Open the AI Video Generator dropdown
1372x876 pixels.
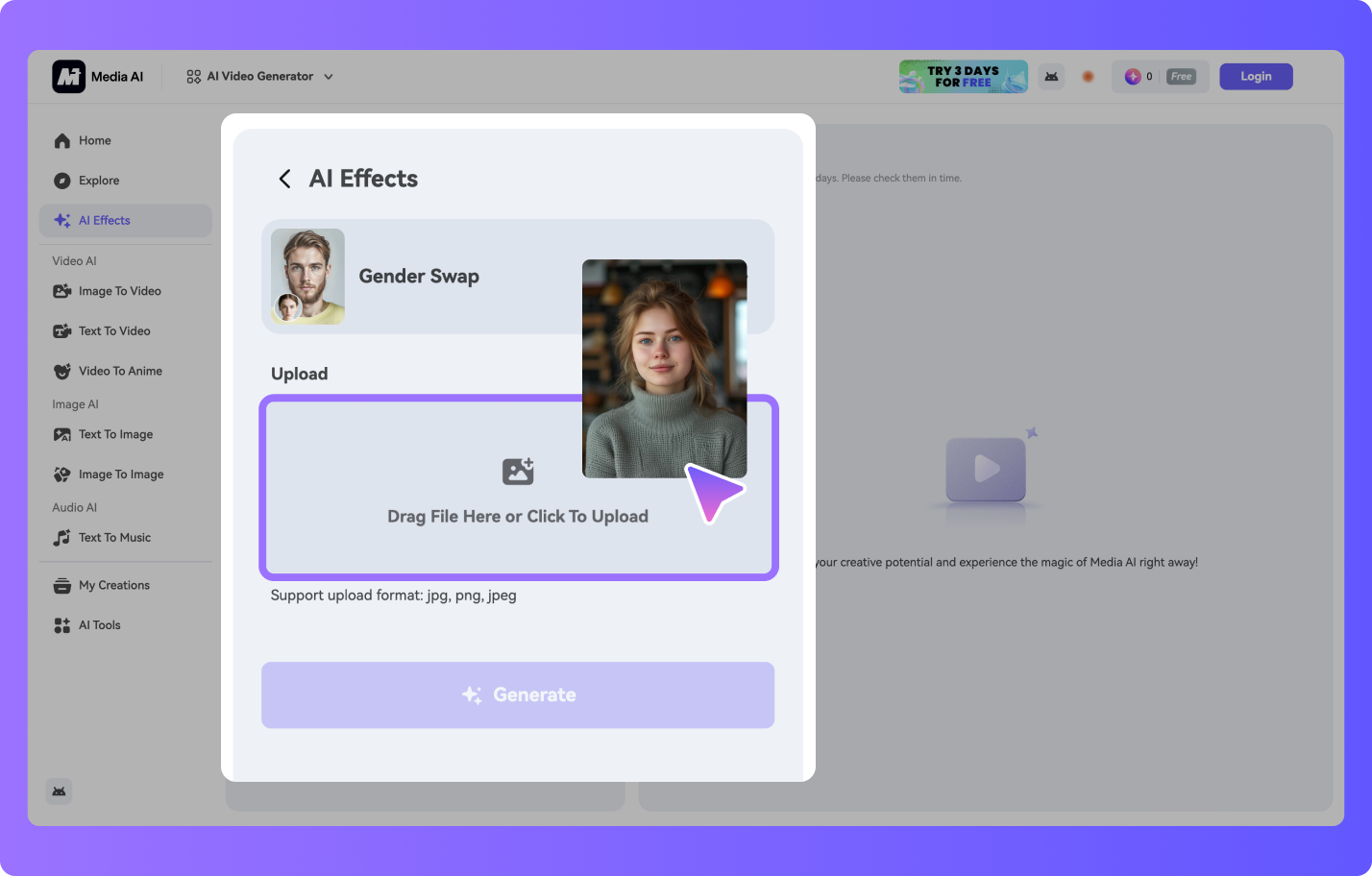click(x=260, y=77)
